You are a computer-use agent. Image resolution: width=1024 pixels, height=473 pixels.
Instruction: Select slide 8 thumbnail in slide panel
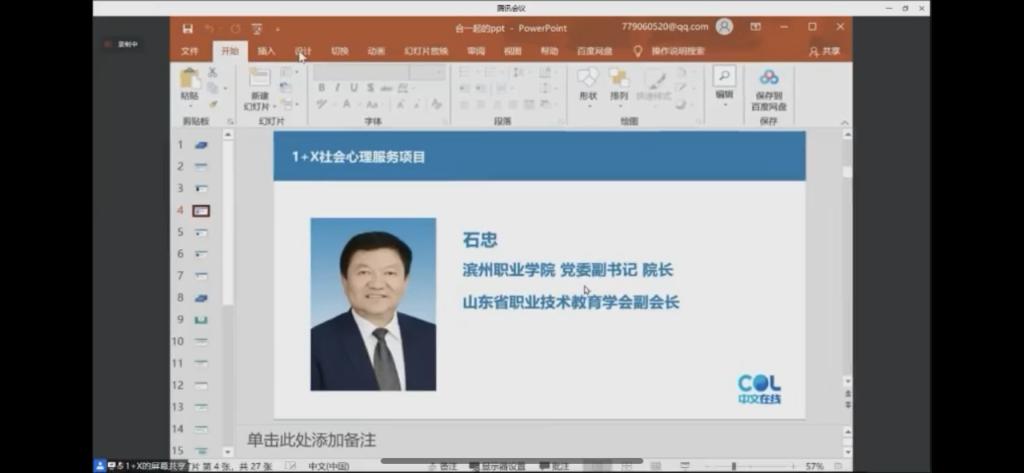coord(200,298)
